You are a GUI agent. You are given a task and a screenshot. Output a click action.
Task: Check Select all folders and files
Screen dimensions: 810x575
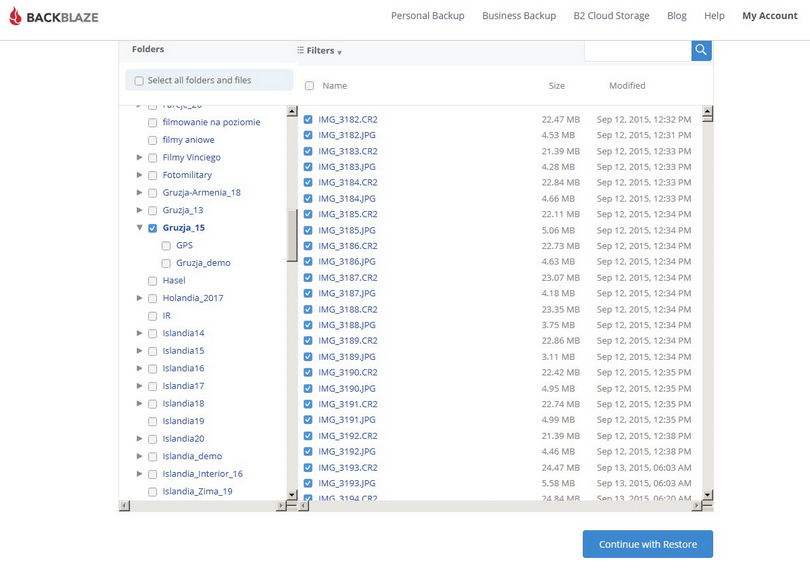tap(139, 80)
